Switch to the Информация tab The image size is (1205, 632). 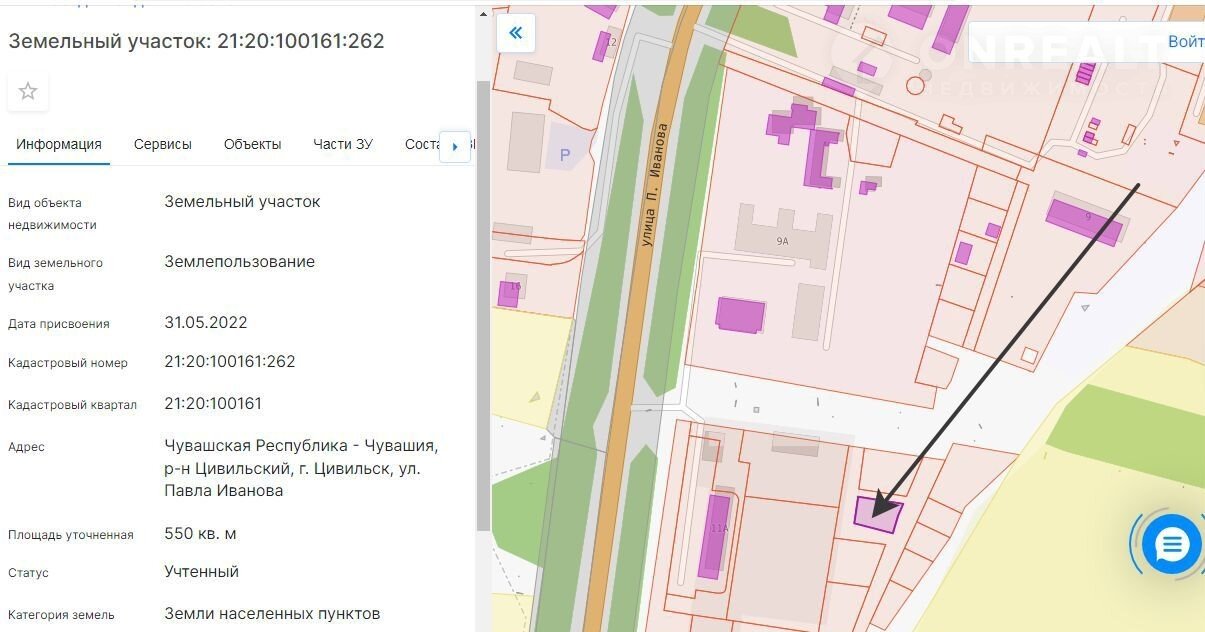[x=59, y=144]
